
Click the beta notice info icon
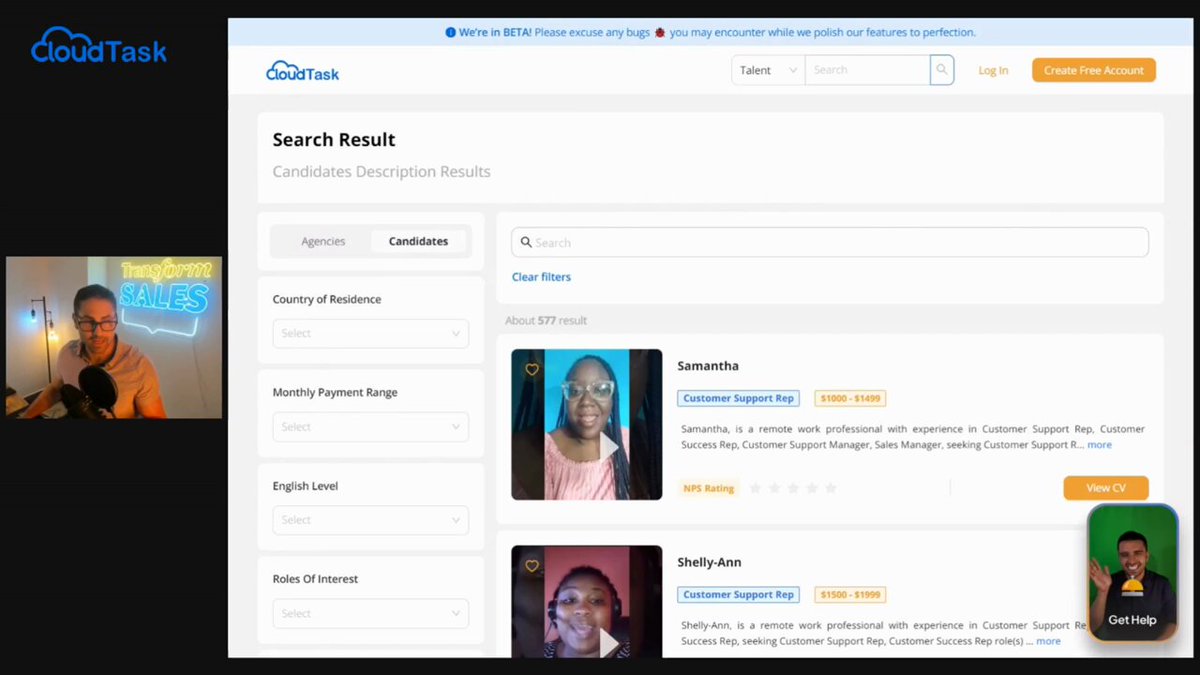450,32
